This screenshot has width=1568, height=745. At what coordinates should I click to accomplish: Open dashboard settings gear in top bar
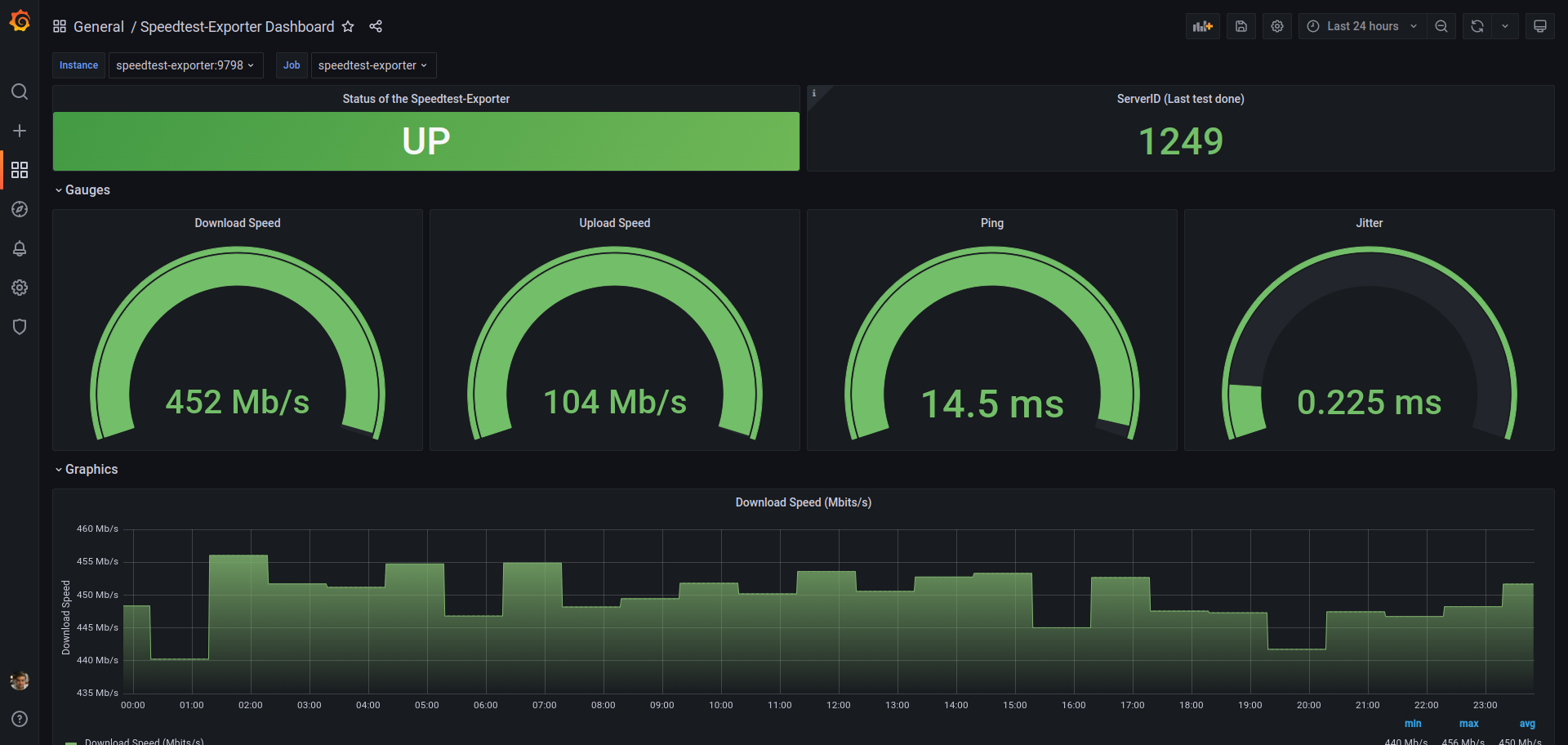point(1277,26)
